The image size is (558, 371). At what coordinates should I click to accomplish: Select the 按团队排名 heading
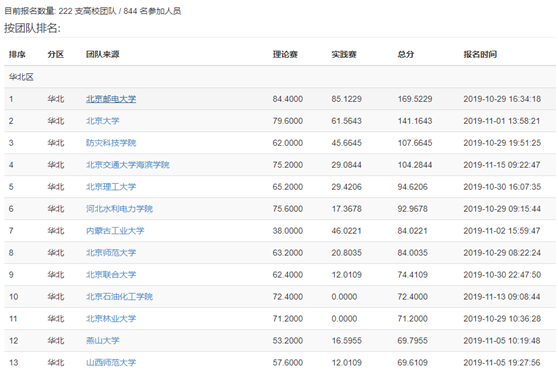32,28
